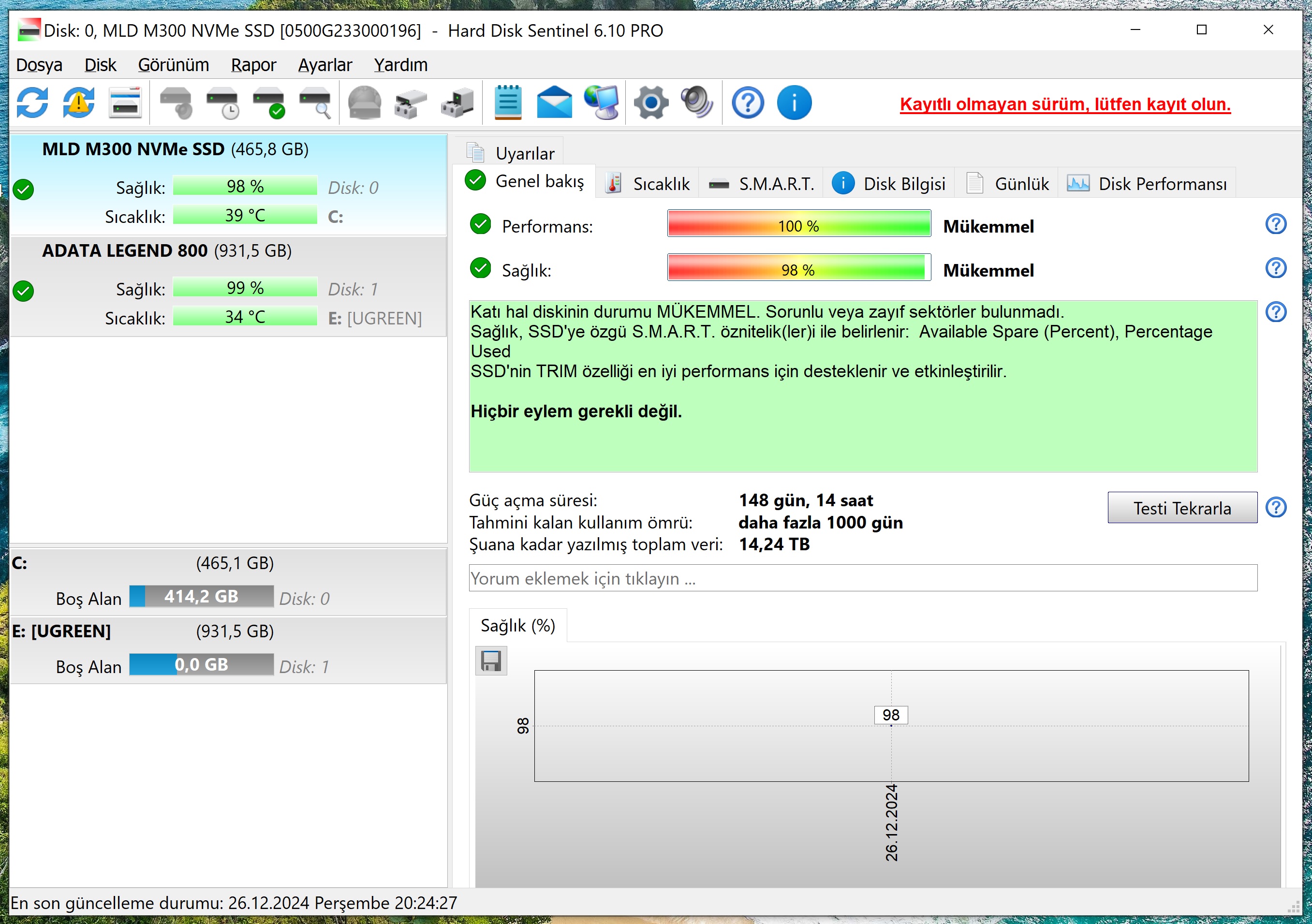1312x924 pixels.
Task: Click the 34 °C temperature bar
Action: click(x=245, y=317)
